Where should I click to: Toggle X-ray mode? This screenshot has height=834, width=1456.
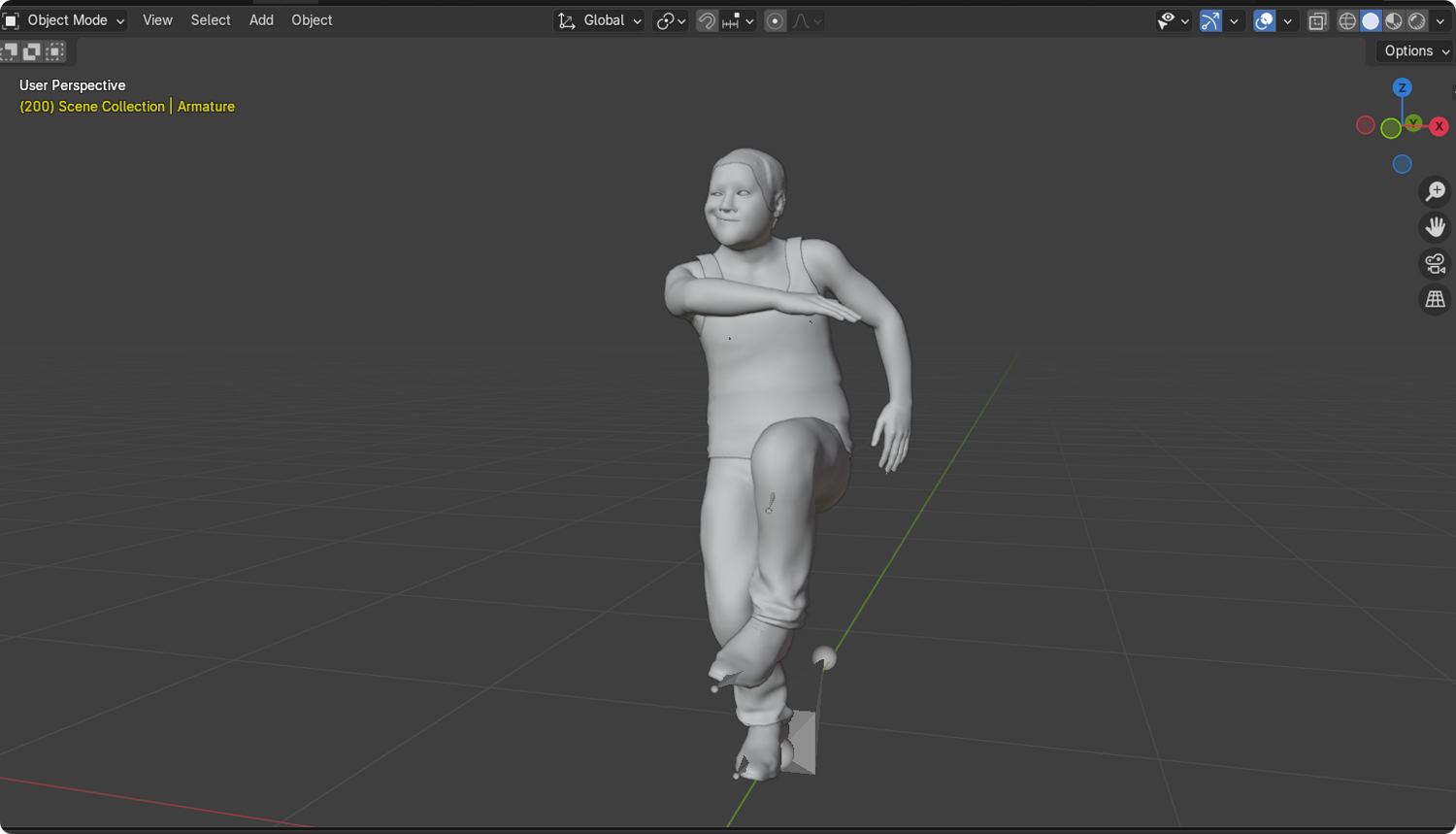1317,20
